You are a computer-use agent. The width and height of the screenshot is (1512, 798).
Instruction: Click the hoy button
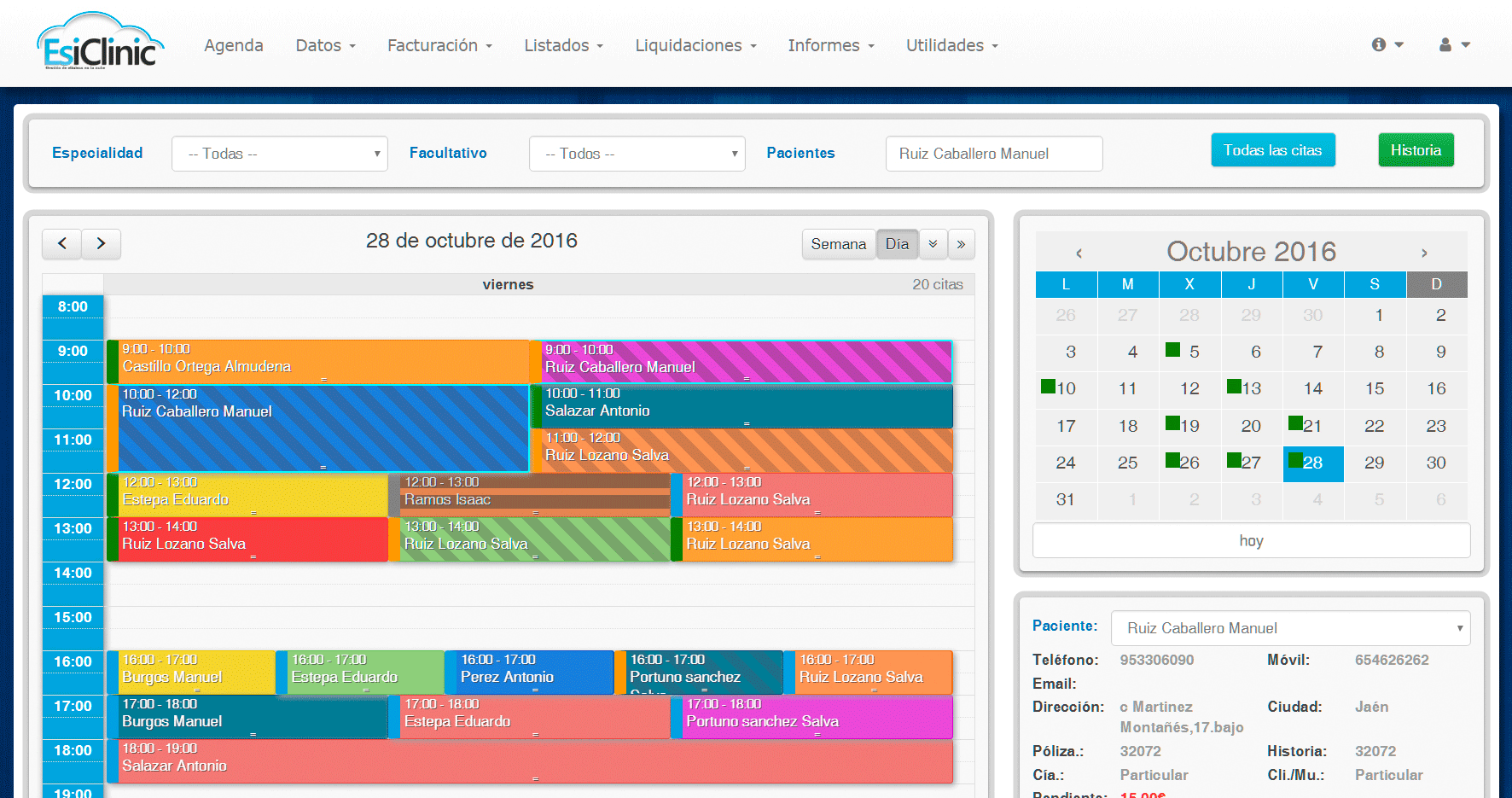1251,541
